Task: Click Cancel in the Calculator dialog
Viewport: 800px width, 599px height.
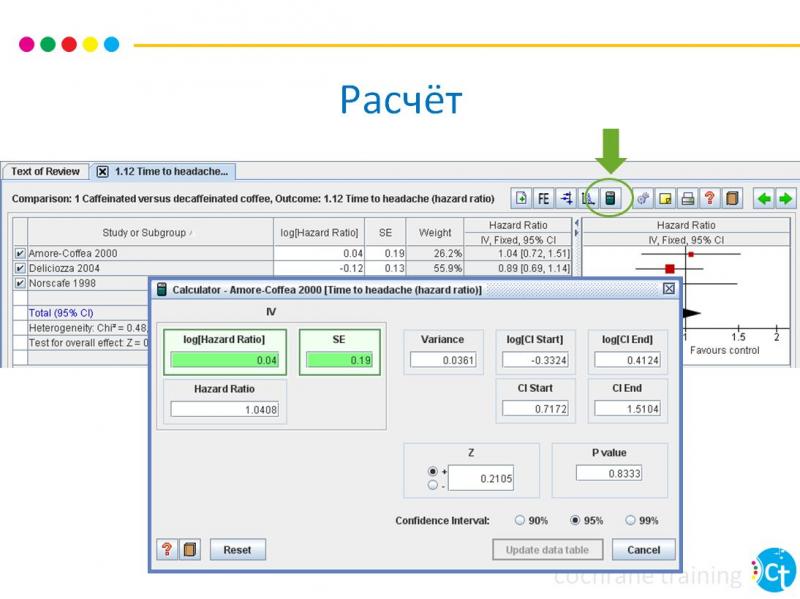Action: [643, 550]
